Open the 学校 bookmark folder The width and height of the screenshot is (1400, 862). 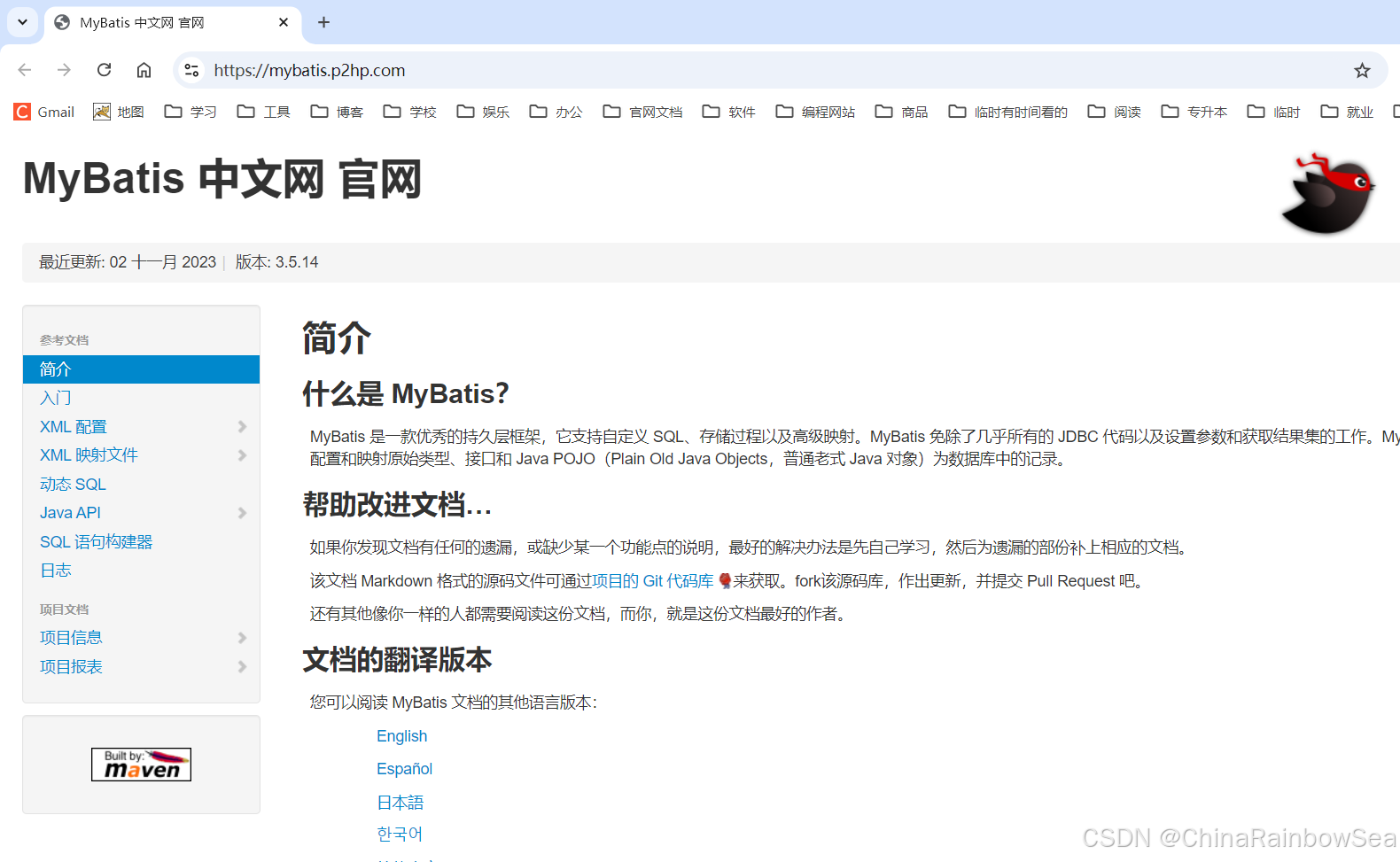click(x=410, y=112)
